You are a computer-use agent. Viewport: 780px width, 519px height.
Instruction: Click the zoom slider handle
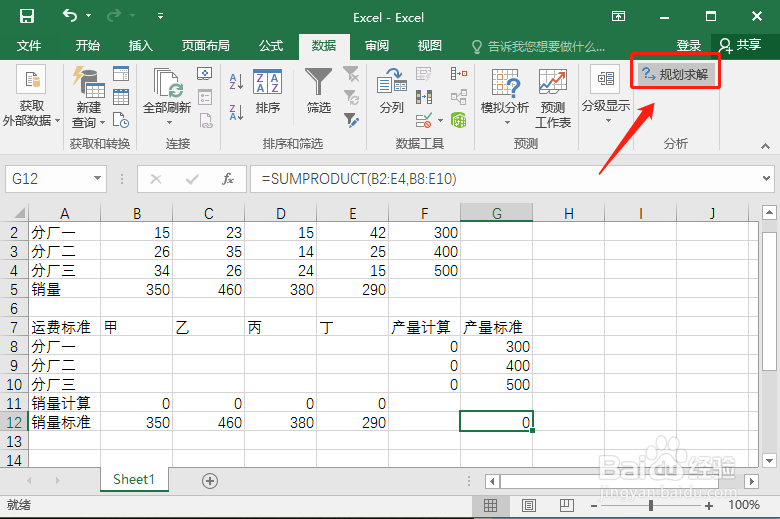pyautogui.click(x=651, y=506)
